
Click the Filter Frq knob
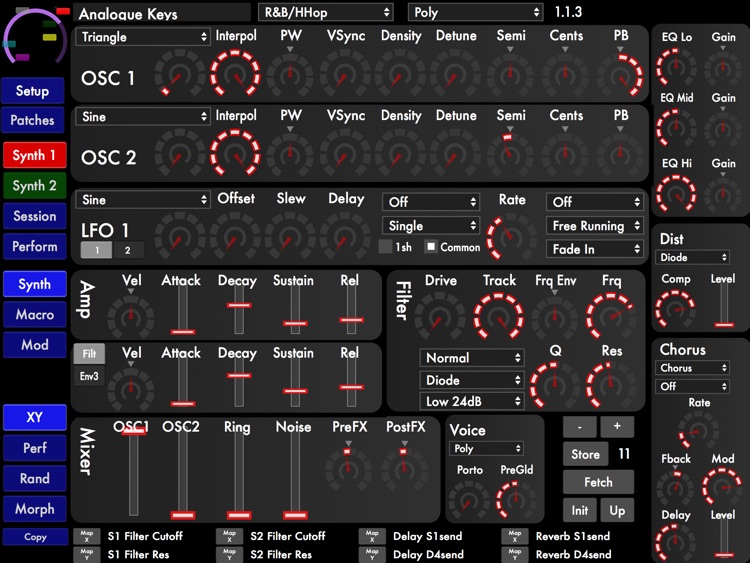pos(611,317)
